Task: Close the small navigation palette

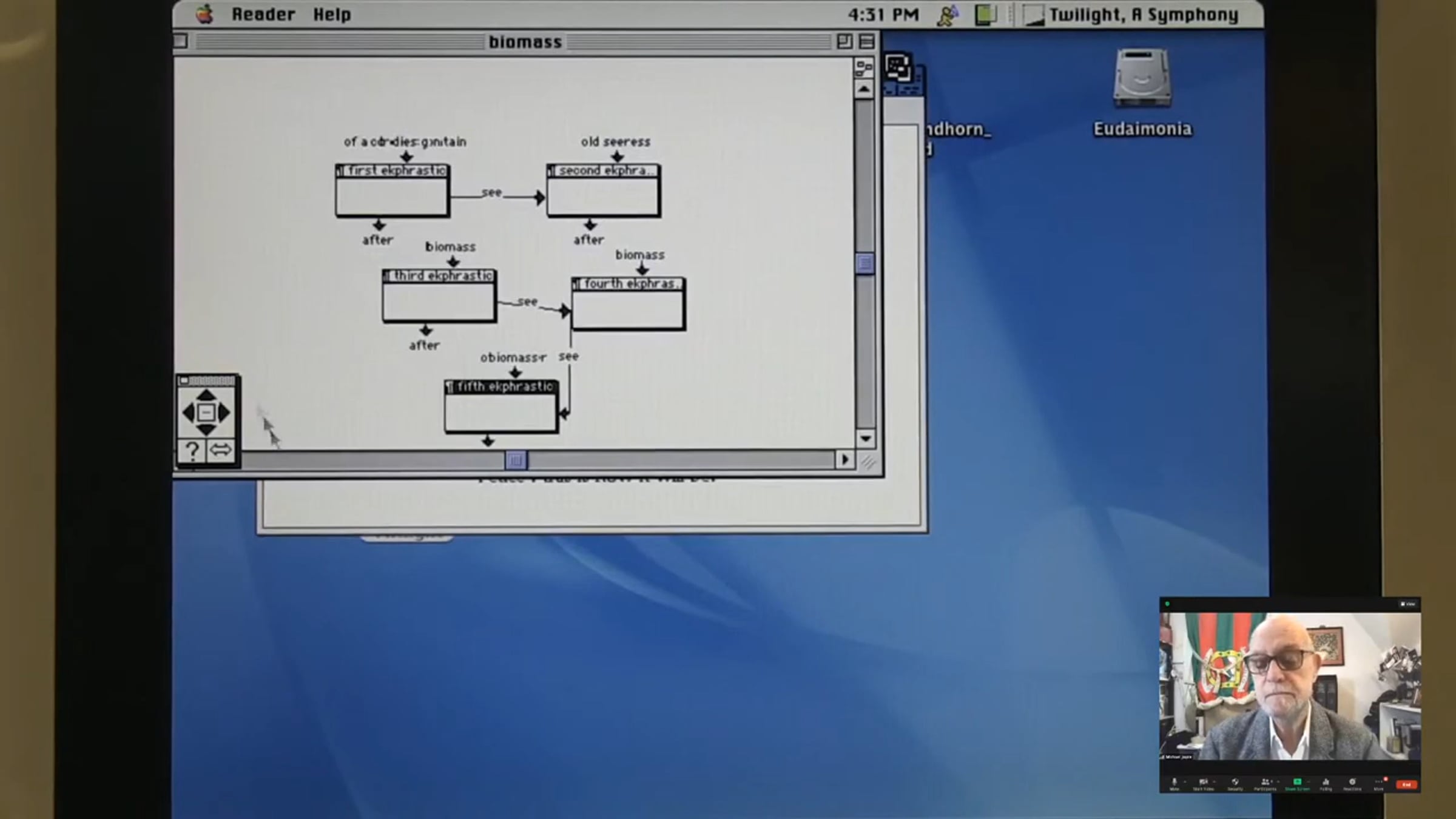Action: tap(184, 381)
